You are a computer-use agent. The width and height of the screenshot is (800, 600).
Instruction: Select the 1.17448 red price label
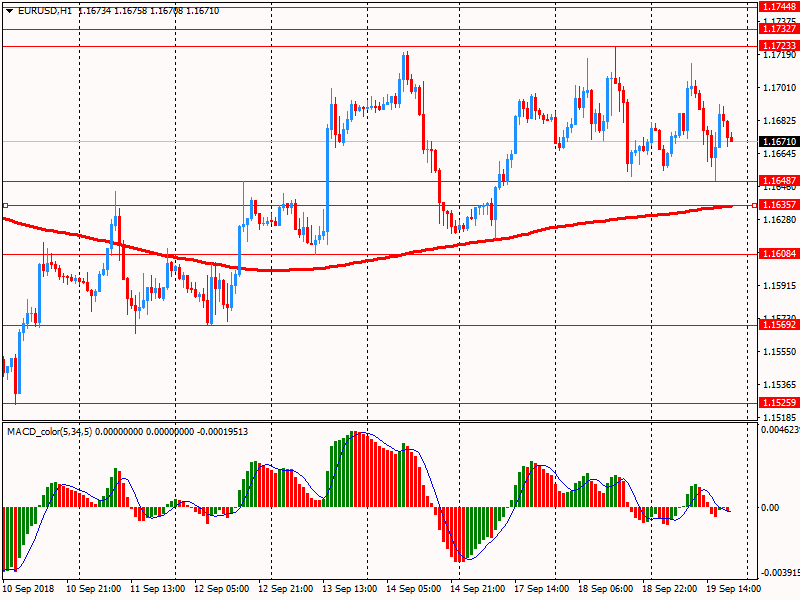tap(778, 6)
